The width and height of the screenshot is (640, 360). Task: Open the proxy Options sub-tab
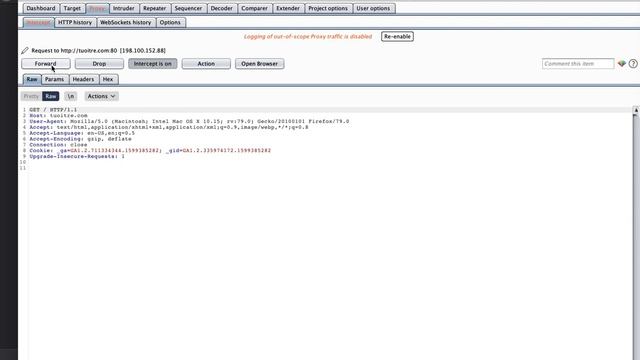click(x=170, y=22)
